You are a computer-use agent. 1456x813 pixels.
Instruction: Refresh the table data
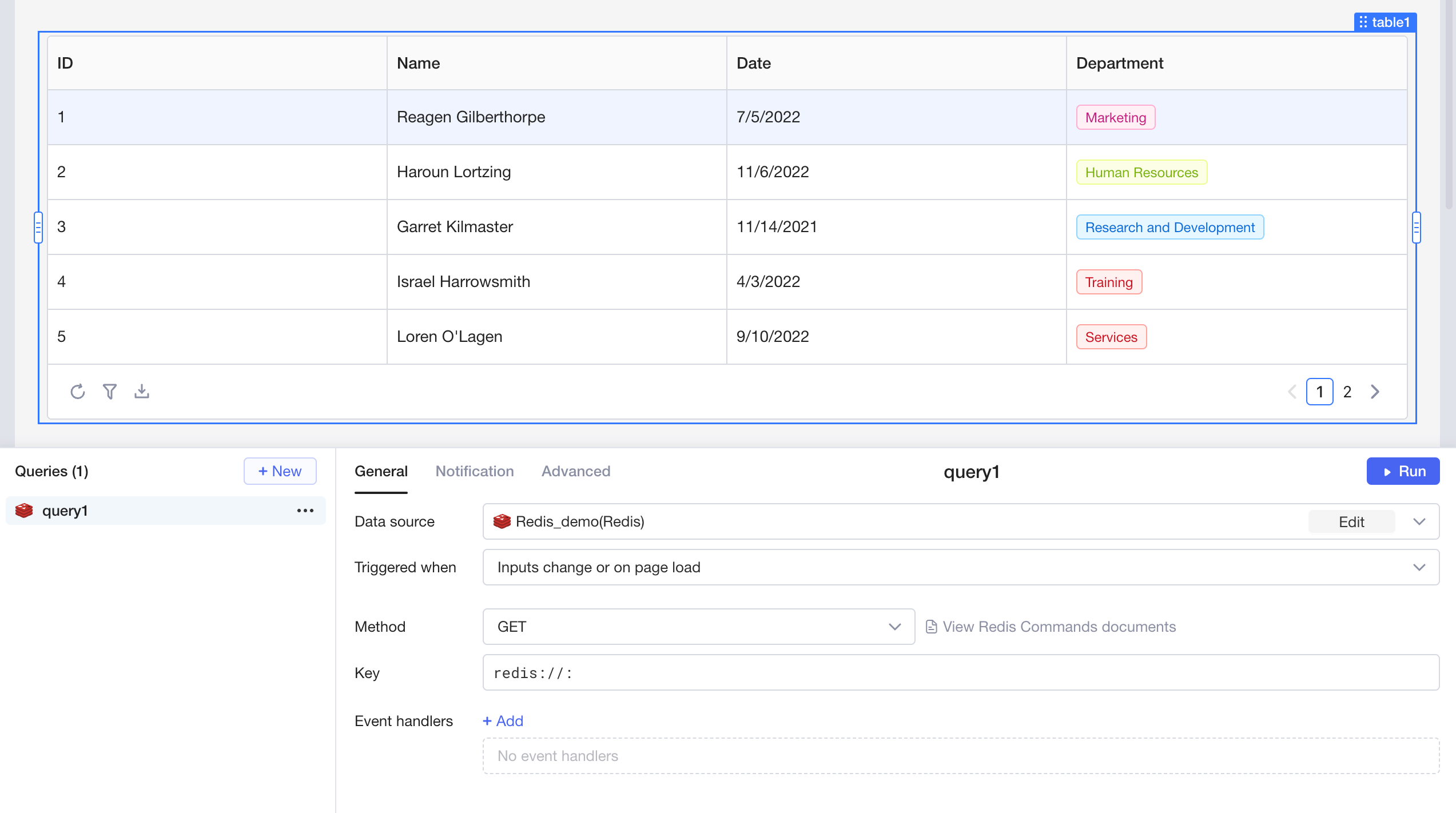click(x=78, y=391)
